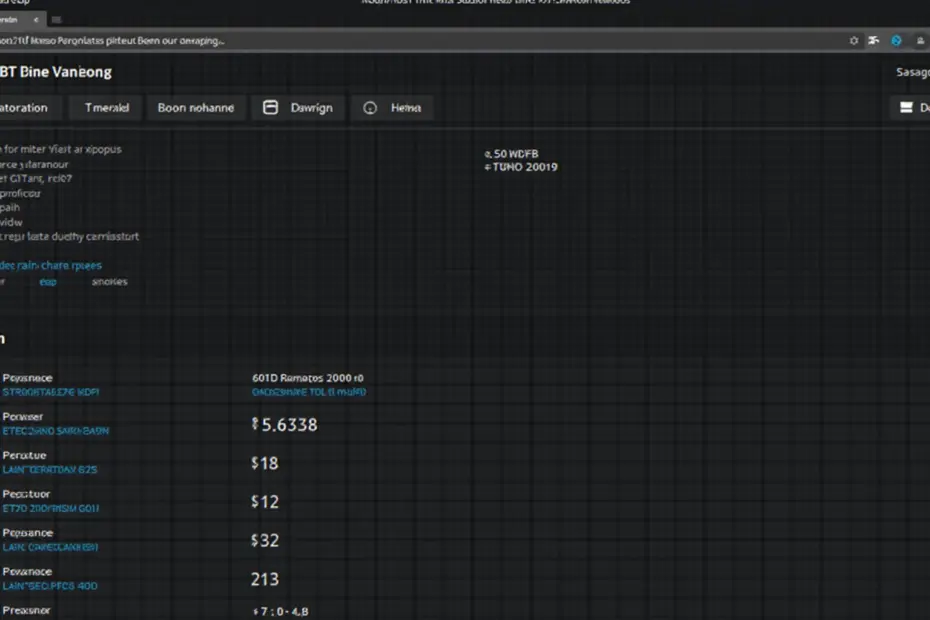This screenshot has height=620, width=930.
Task: Click the white extension icon beside the gear
Action: 874,40
